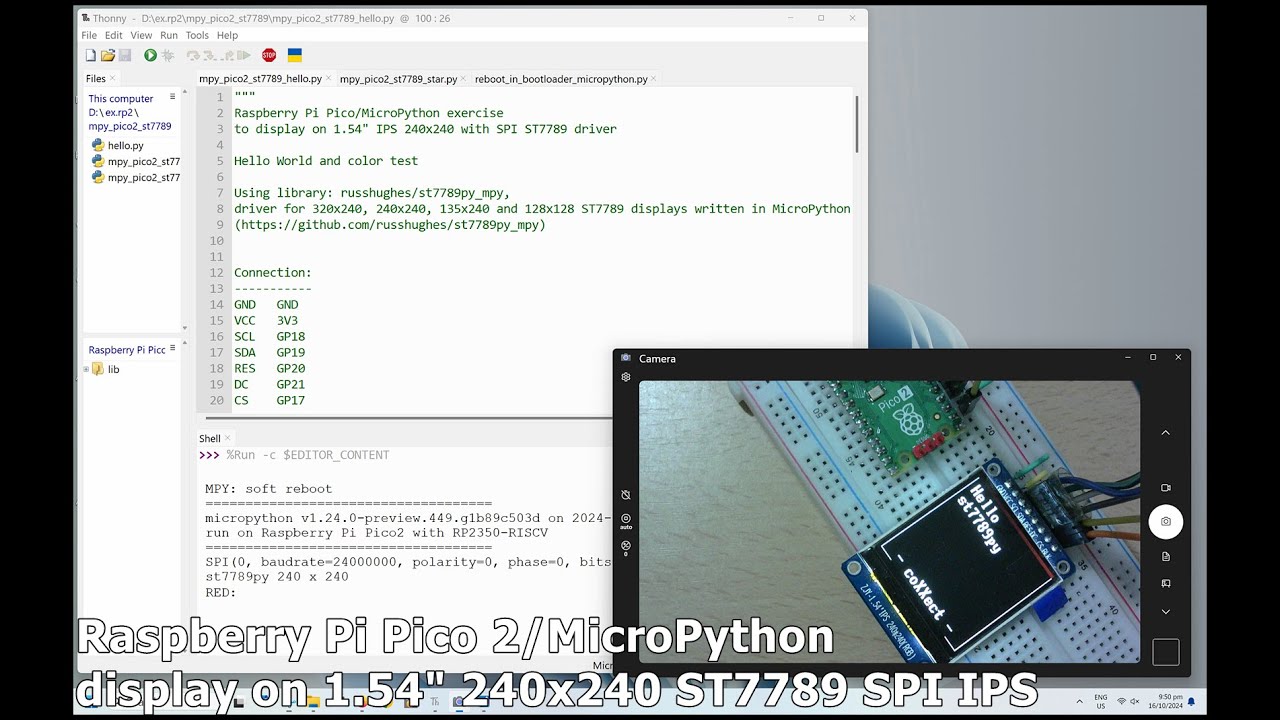Click the Save floppy disk icon
Viewport: 1280px width, 720px height.
pos(125,56)
